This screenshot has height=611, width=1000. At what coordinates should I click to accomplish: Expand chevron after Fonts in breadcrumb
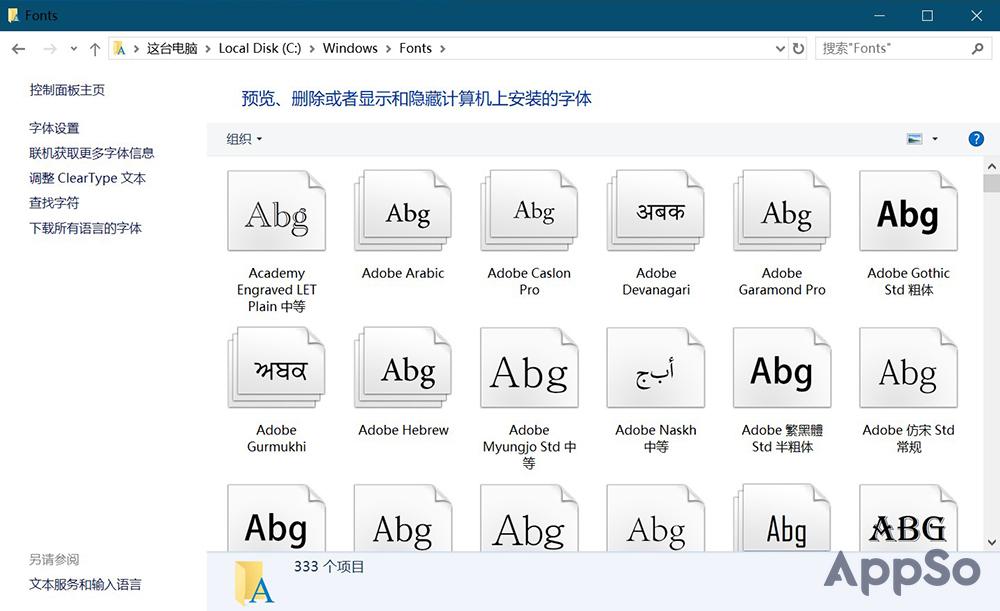click(443, 48)
